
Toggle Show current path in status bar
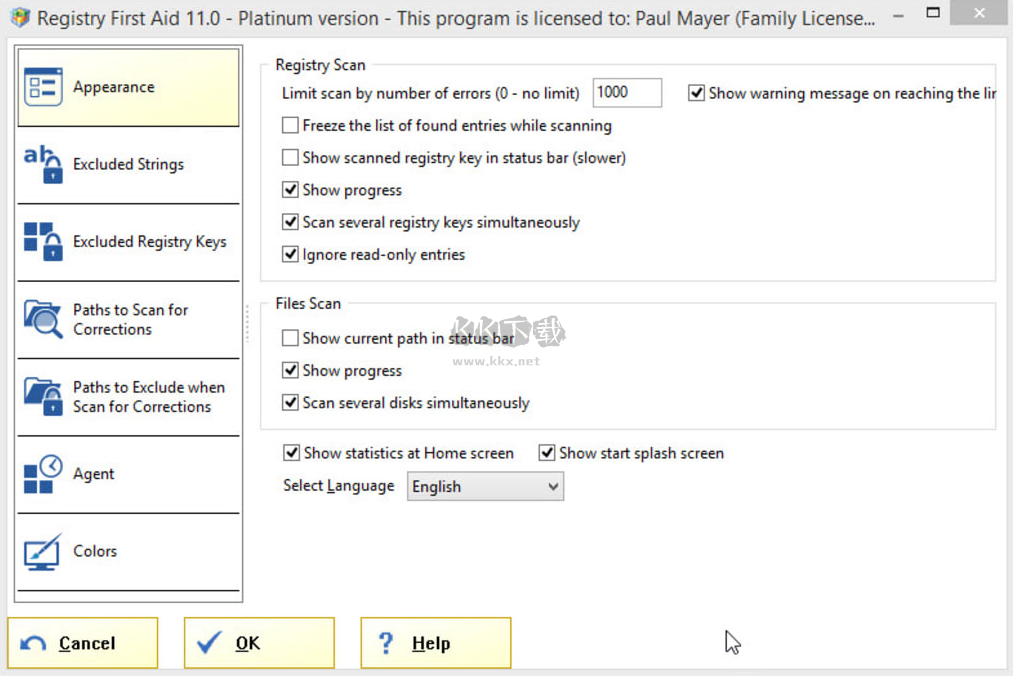[x=290, y=338]
